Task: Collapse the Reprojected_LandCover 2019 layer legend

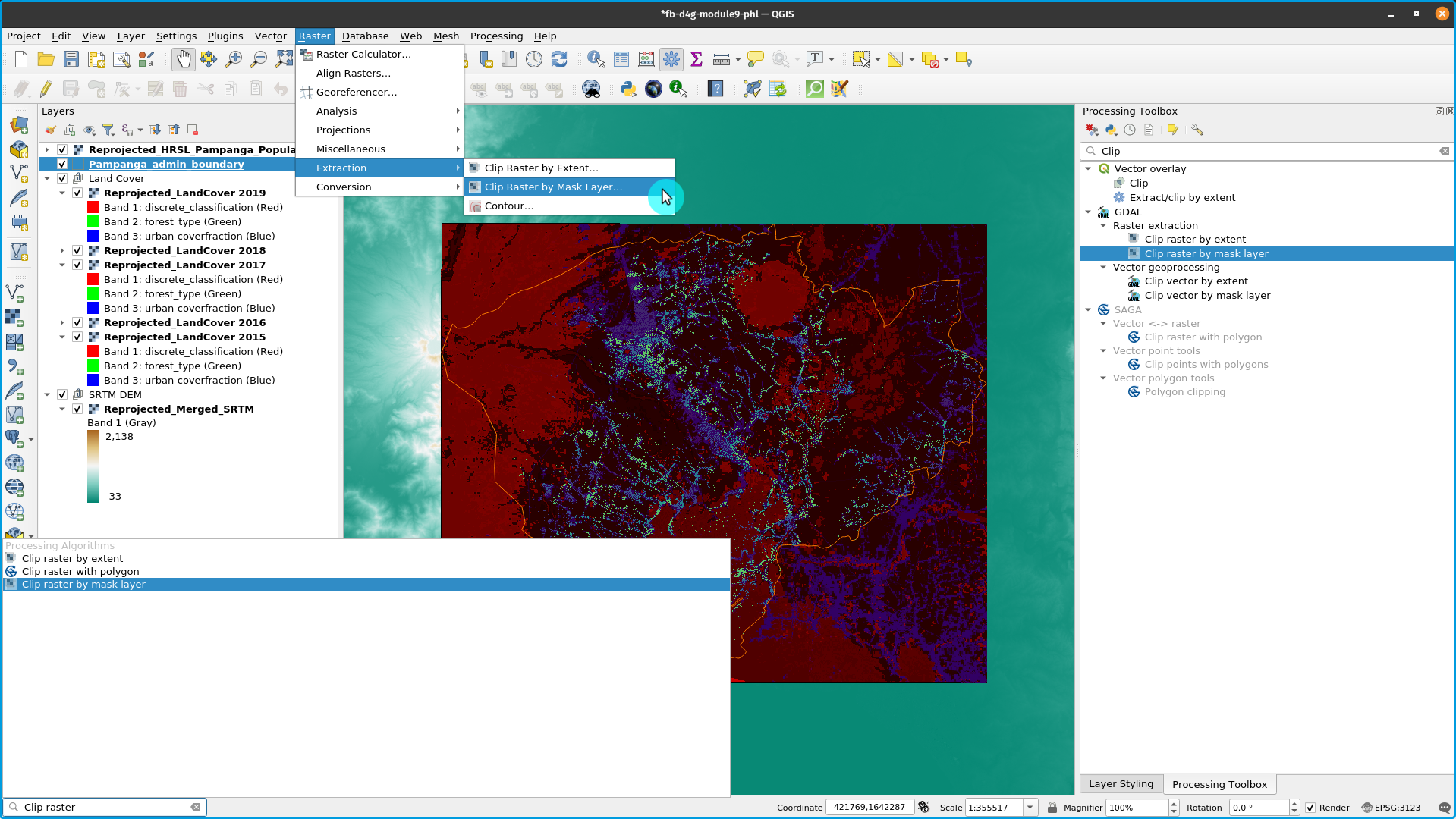Action: (x=62, y=193)
